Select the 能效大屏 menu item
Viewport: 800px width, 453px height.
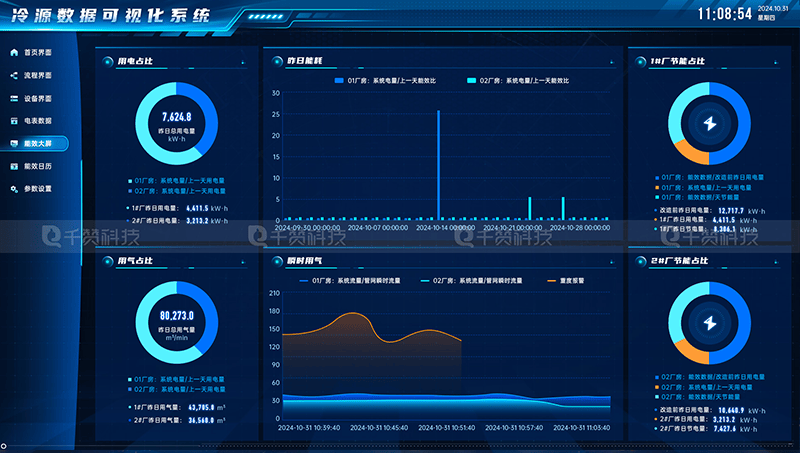[38, 143]
